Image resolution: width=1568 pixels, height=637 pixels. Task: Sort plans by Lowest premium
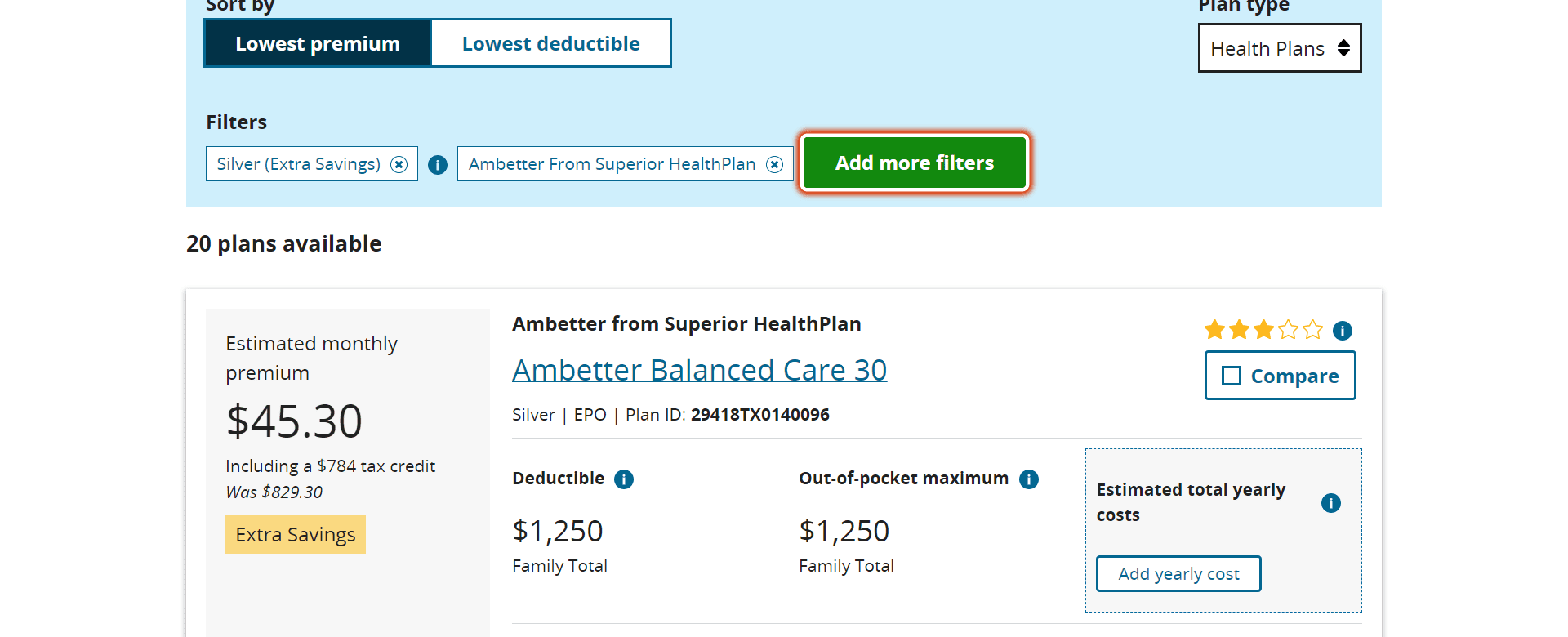coord(318,43)
